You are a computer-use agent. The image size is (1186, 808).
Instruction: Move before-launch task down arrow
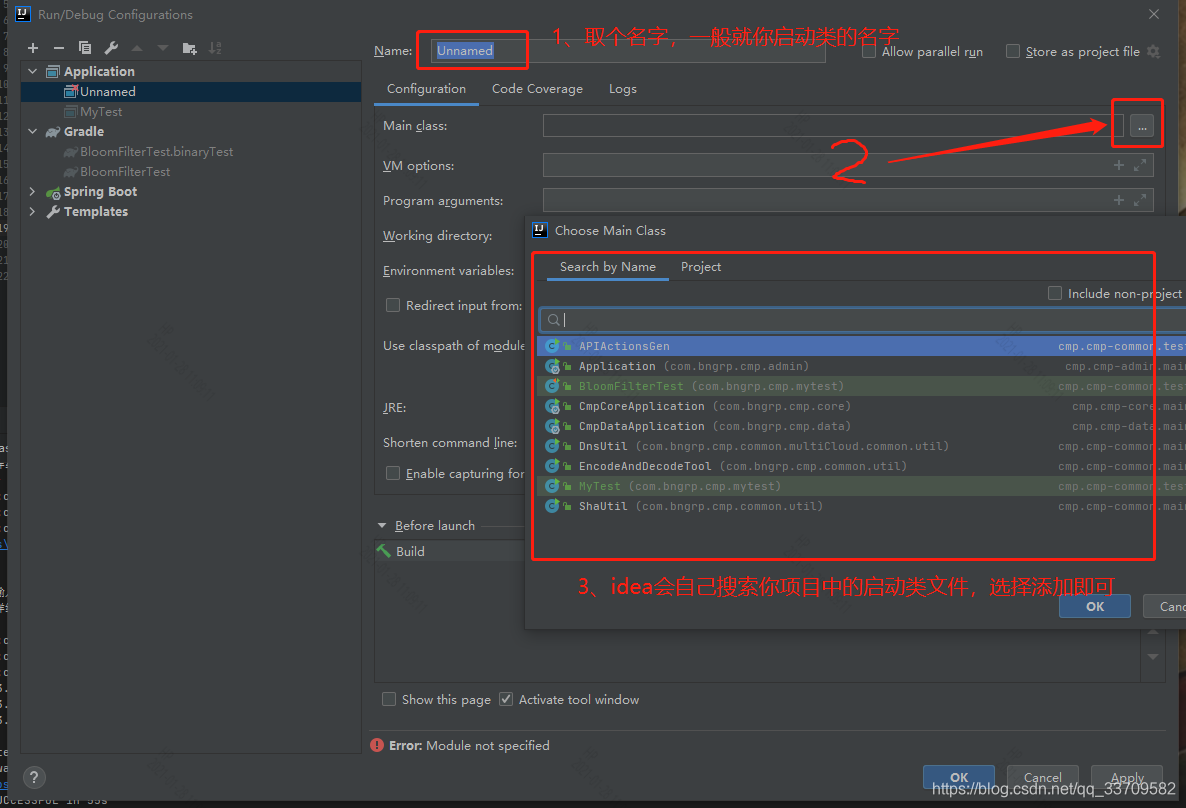[1153, 656]
